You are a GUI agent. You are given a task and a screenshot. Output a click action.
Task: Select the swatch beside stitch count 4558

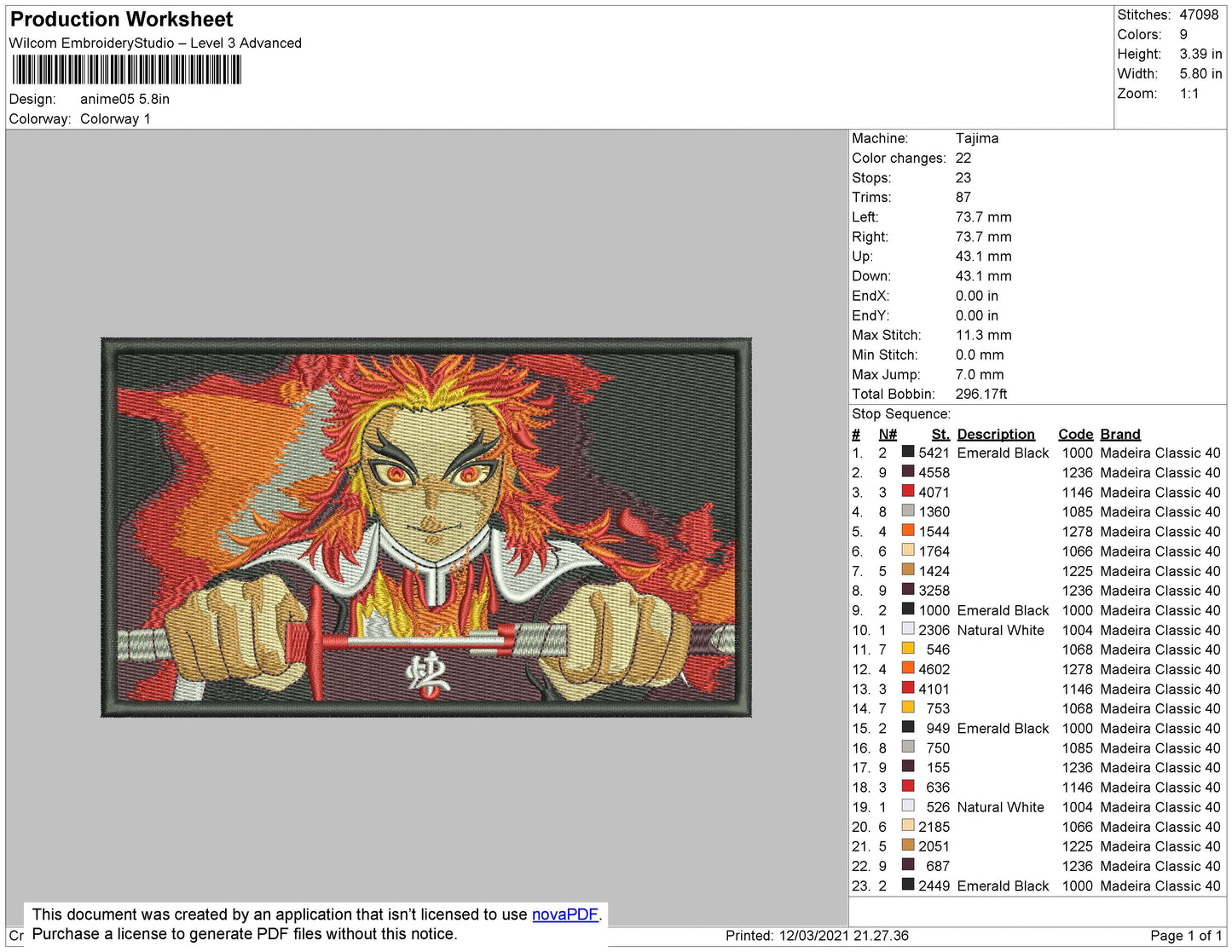pos(908,472)
